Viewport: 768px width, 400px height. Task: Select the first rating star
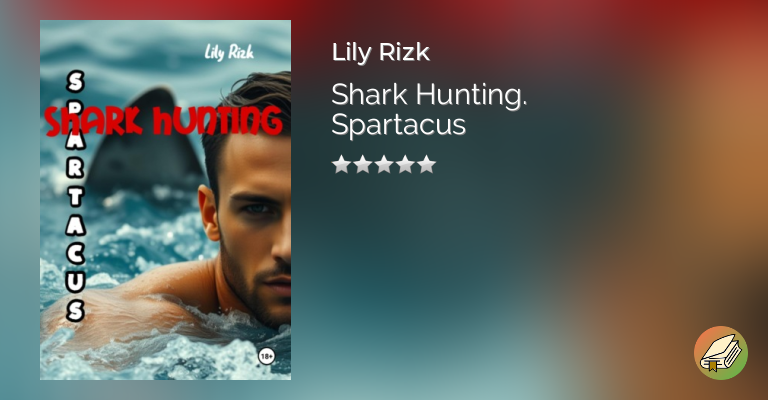point(341,165)
